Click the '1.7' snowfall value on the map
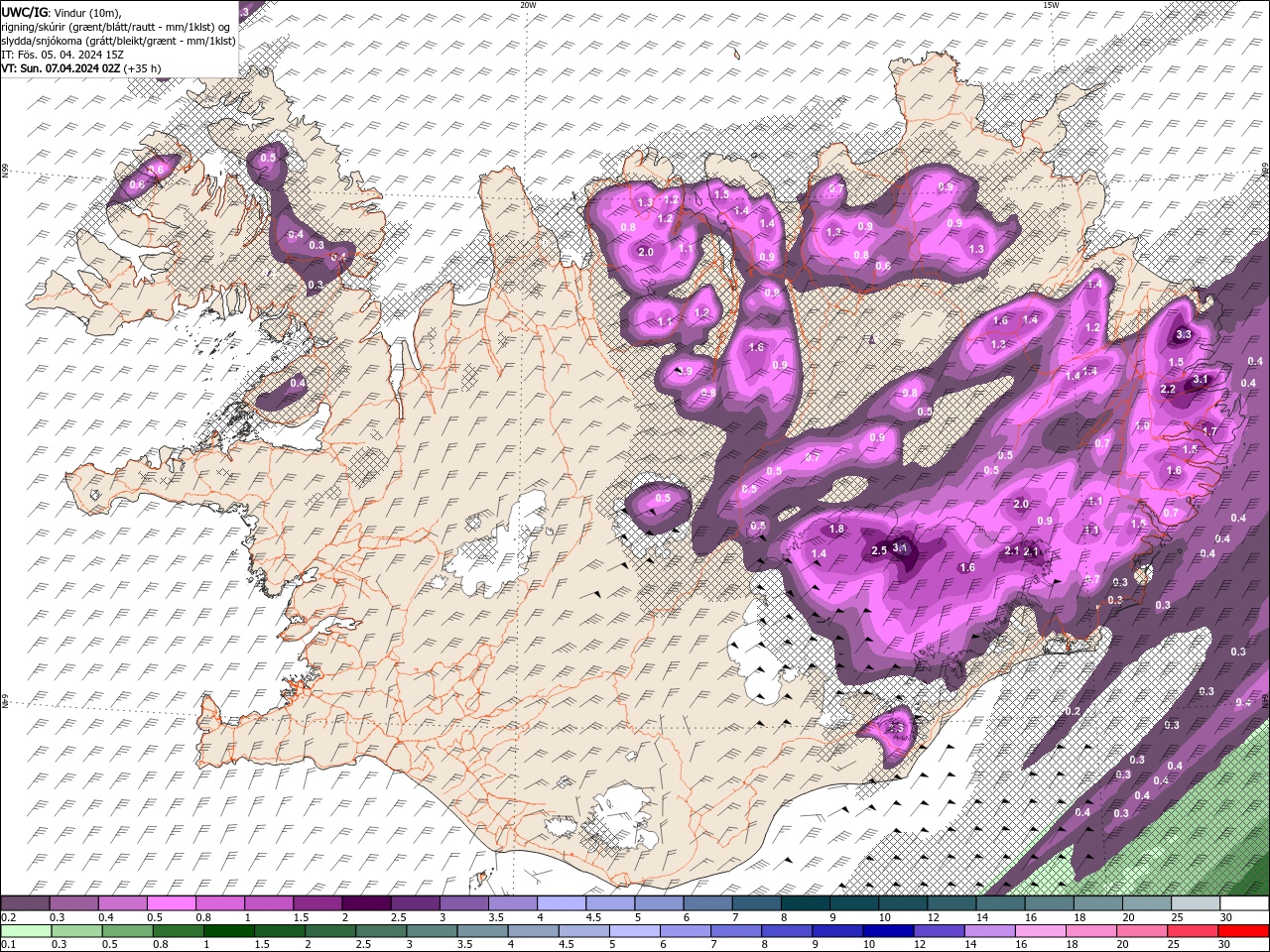 pos(1208,431)
